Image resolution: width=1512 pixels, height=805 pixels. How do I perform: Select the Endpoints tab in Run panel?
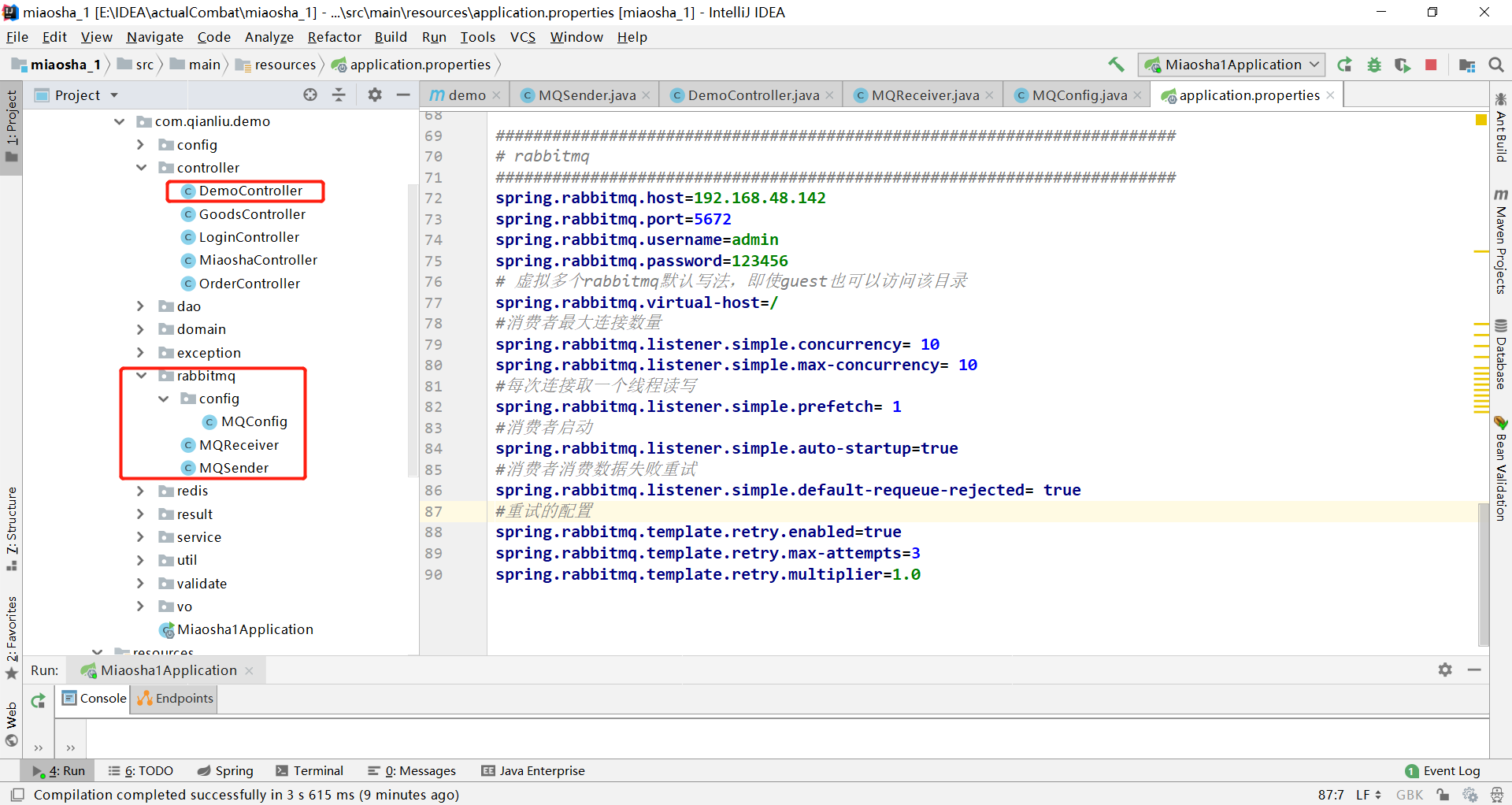pyautogui.click(x=175, y=699)
